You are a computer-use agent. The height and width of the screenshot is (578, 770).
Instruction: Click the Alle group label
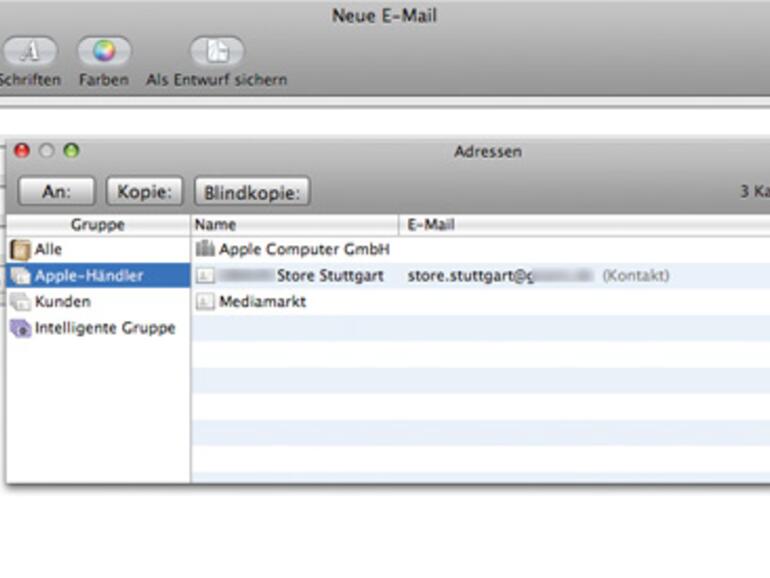[48, 249]
